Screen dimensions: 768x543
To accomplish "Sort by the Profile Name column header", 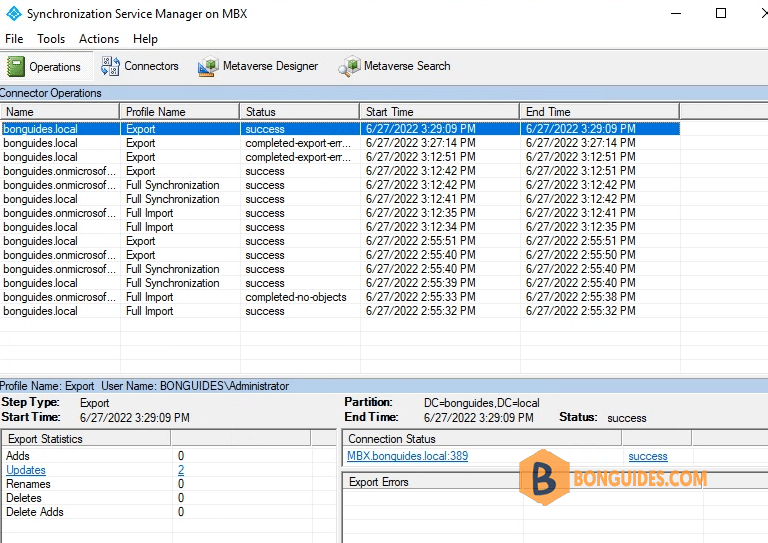I will tap(180, 112).
